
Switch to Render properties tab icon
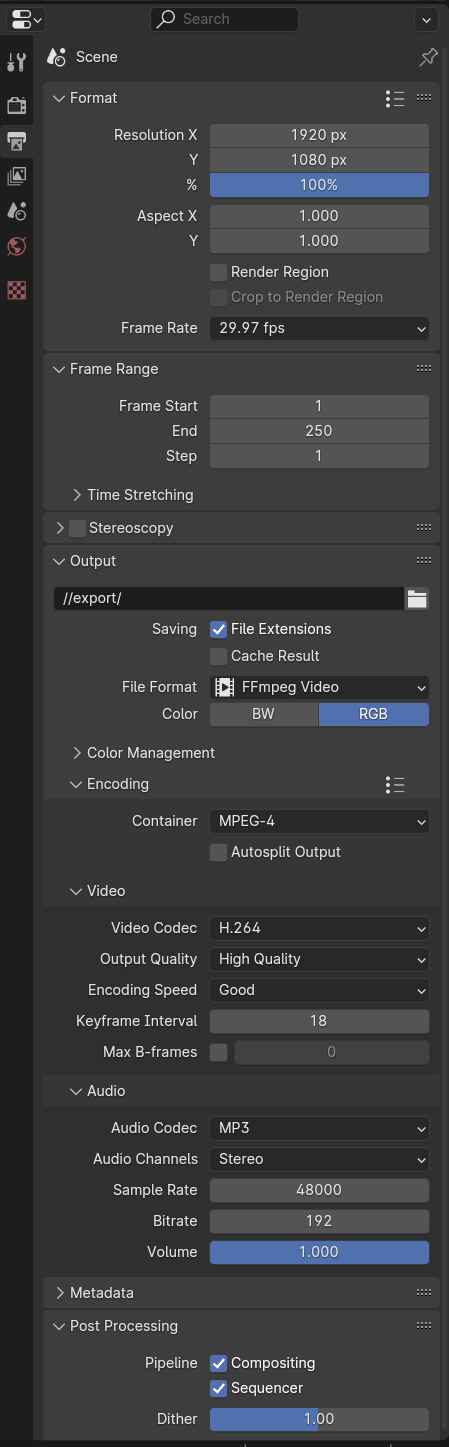(16, 106)
